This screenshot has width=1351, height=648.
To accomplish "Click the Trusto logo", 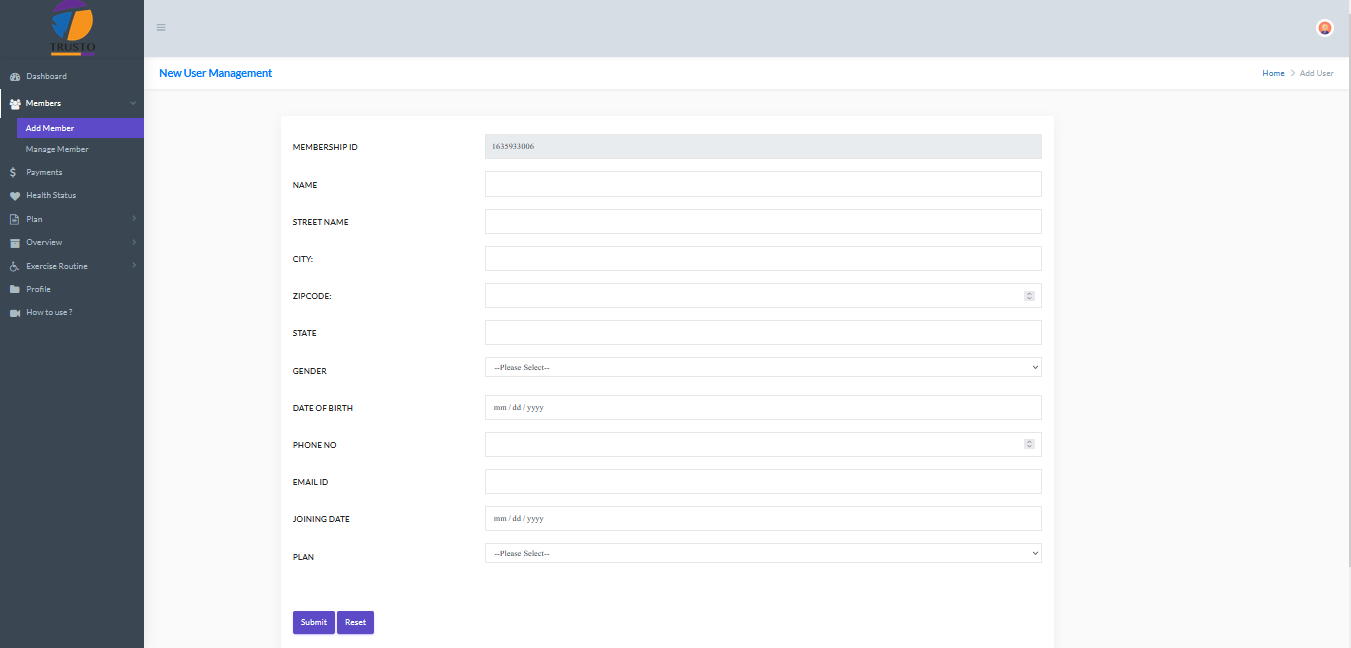I will click(72, 28).
